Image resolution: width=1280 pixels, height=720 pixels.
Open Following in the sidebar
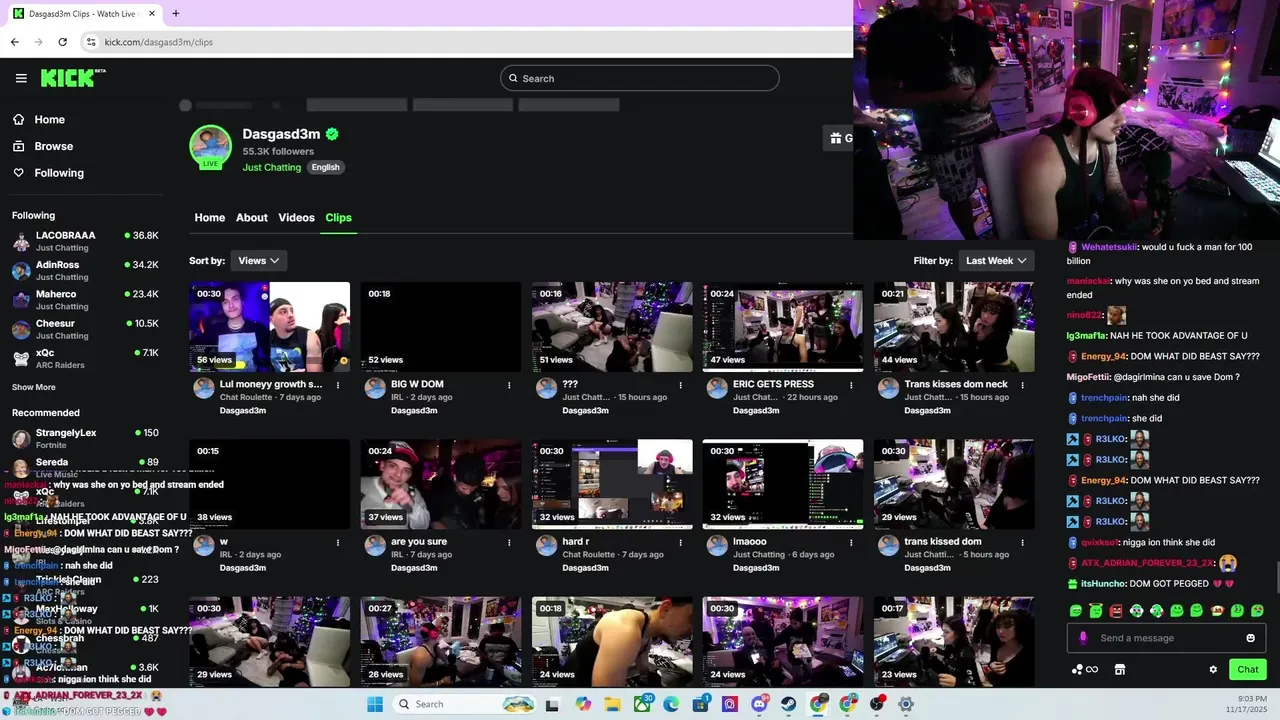point(59,173)
